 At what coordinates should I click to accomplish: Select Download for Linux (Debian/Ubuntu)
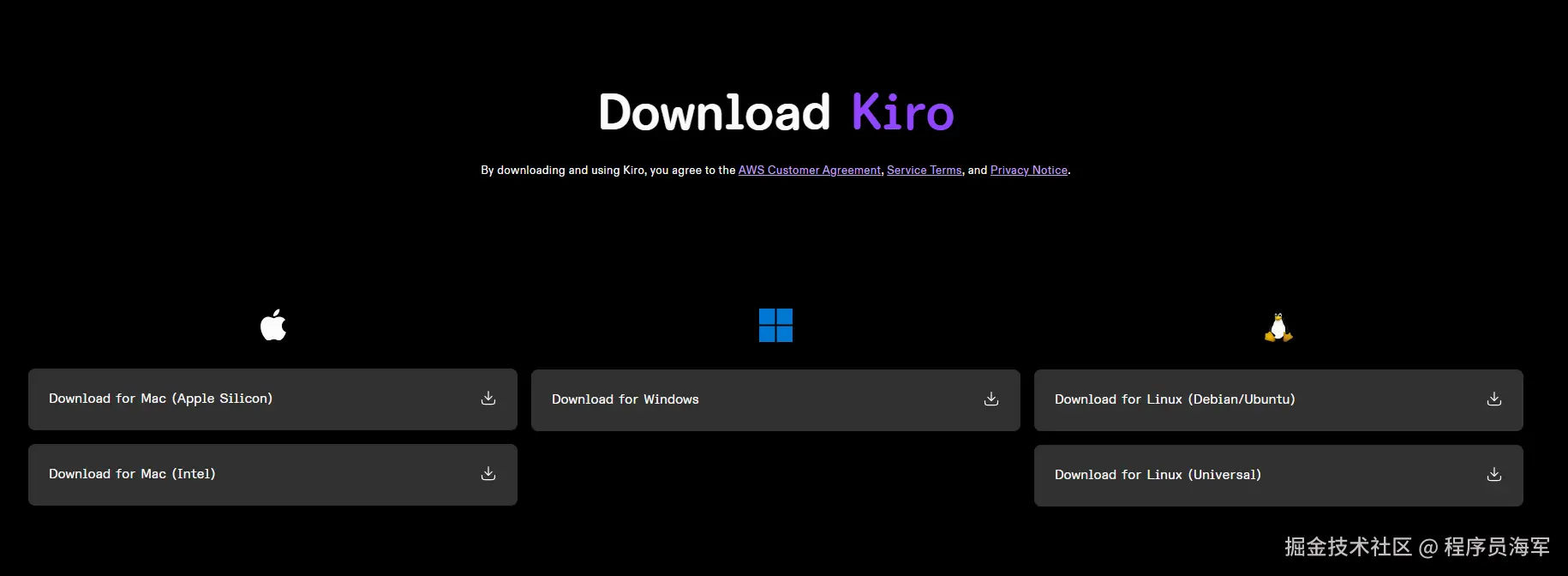tap(1278, 400)
